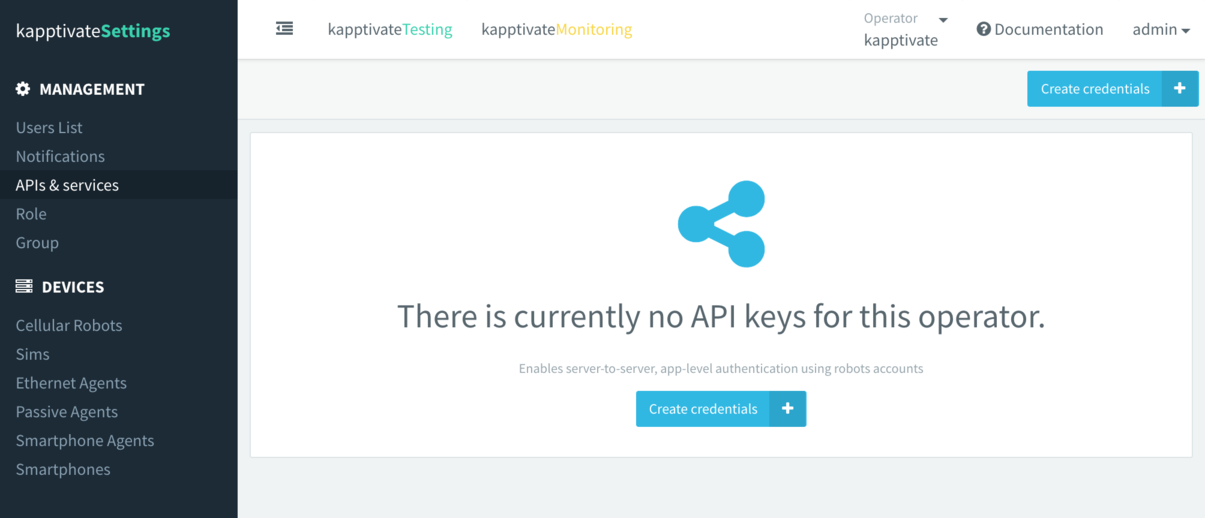The width and height of the screenshot is (1205, 518).
Task: Click the sidebar collapse hamburger icon
Action: pos(285,29)
